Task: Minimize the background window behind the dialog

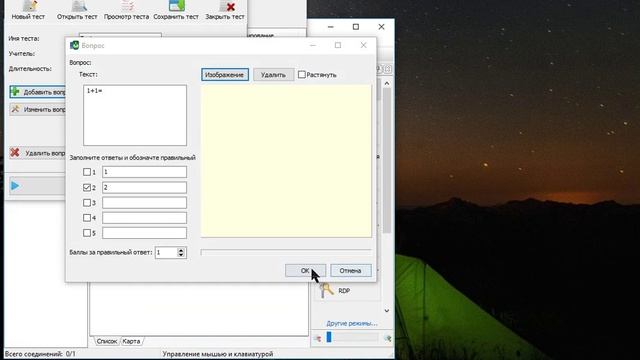Action: pyautogui.click(x=331, y=27)
